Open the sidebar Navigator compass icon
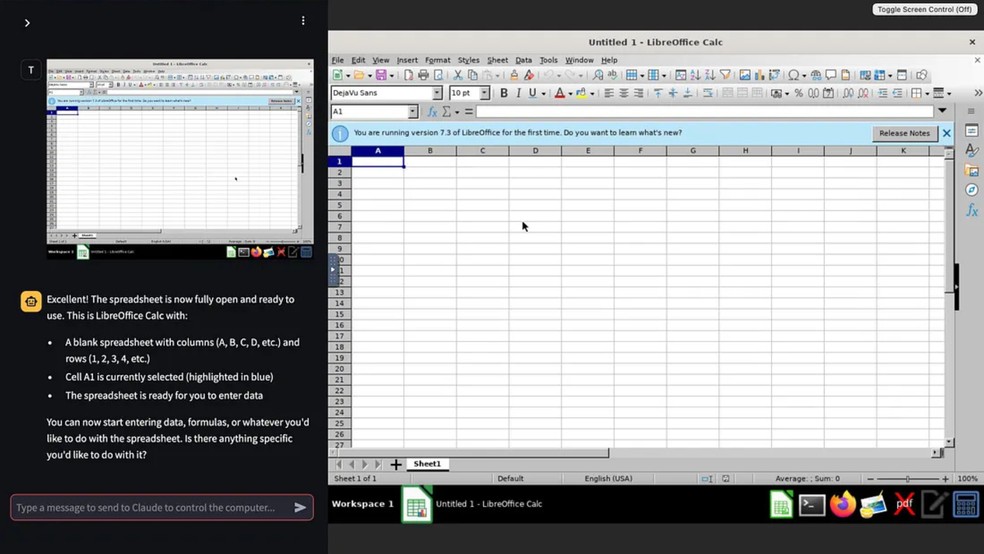 [971, 190]
